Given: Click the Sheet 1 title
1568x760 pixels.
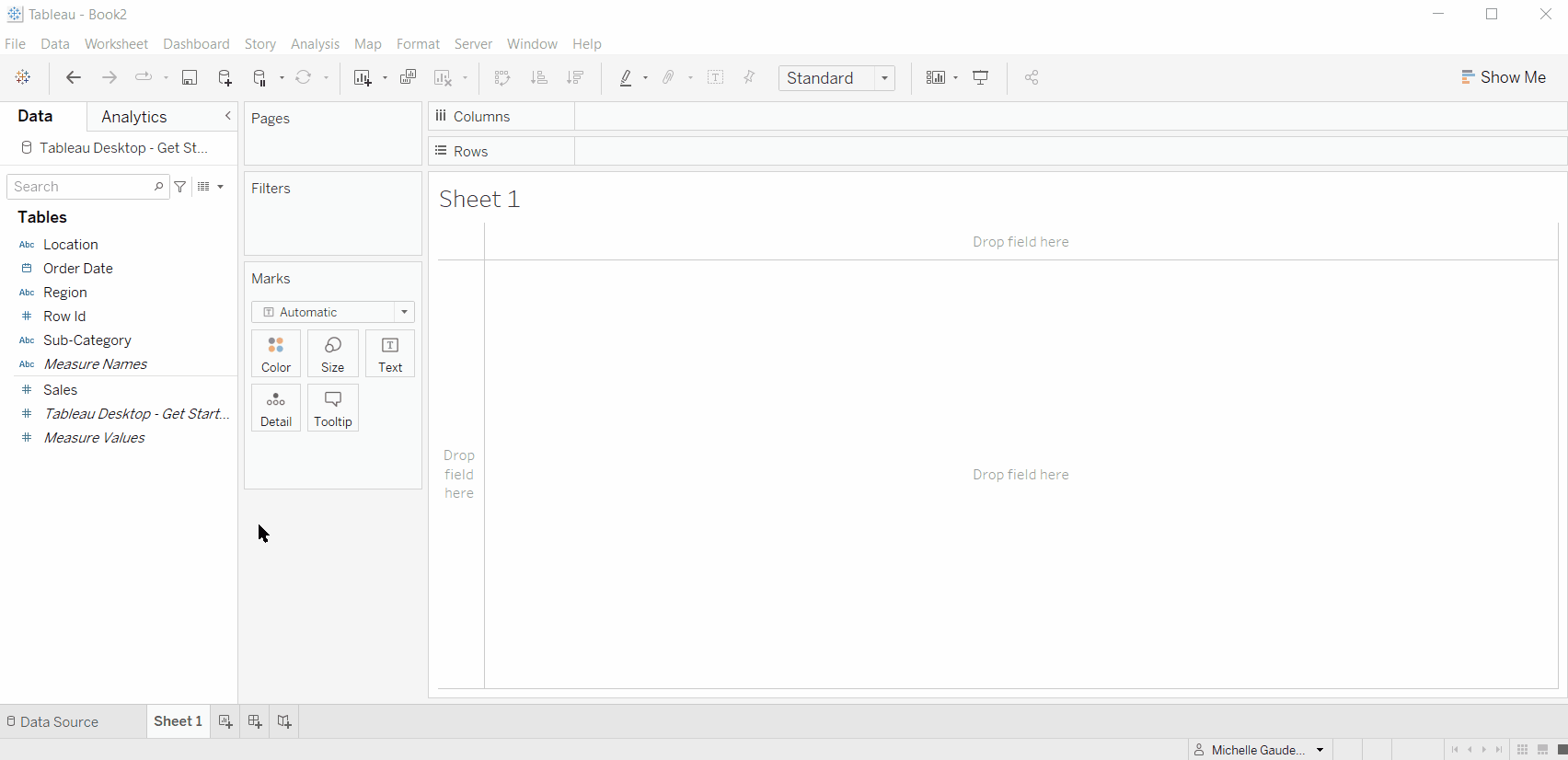Looking at the screenshot, I should click(x=479, y=199).
